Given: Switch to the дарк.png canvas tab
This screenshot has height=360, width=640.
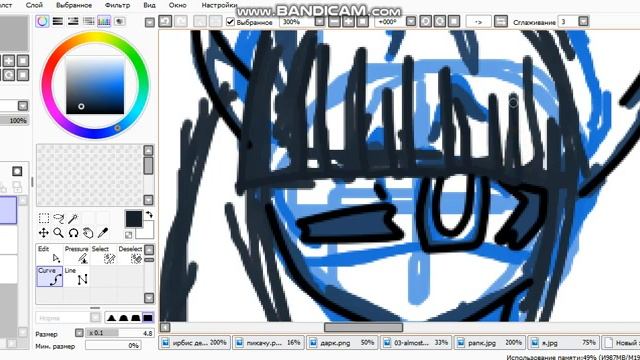Looking at the screenshot, I should point(342,343).
